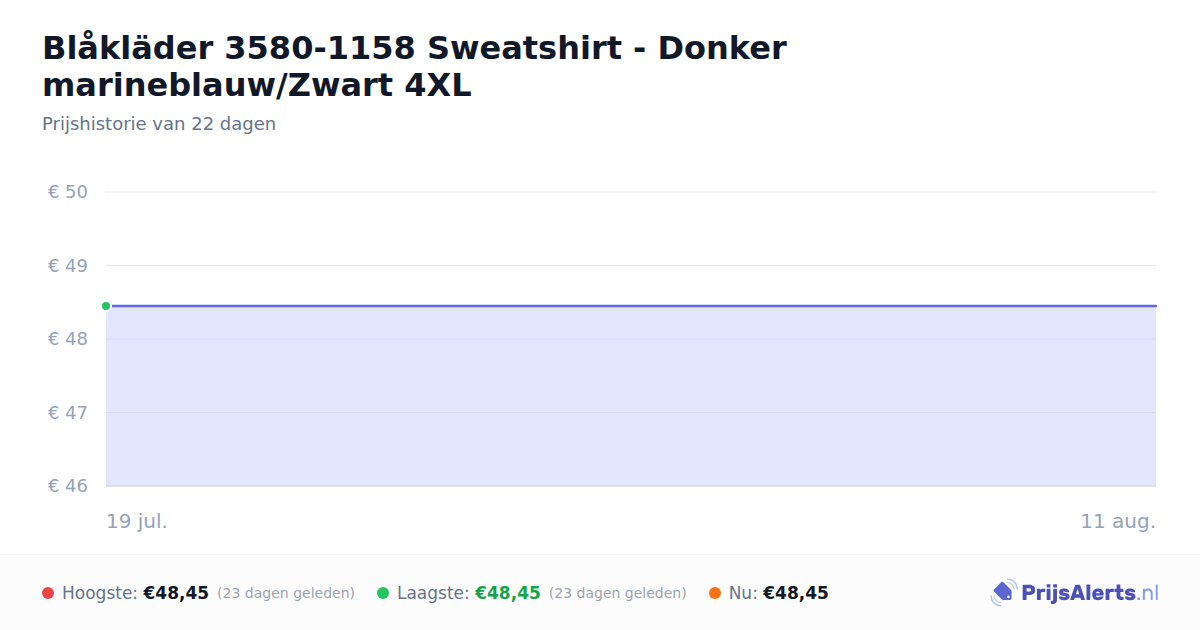The height and width of the screenshot is (630, 1200).
Task: Click the Hoogste price €48,45 value
Action: [176, 593]
